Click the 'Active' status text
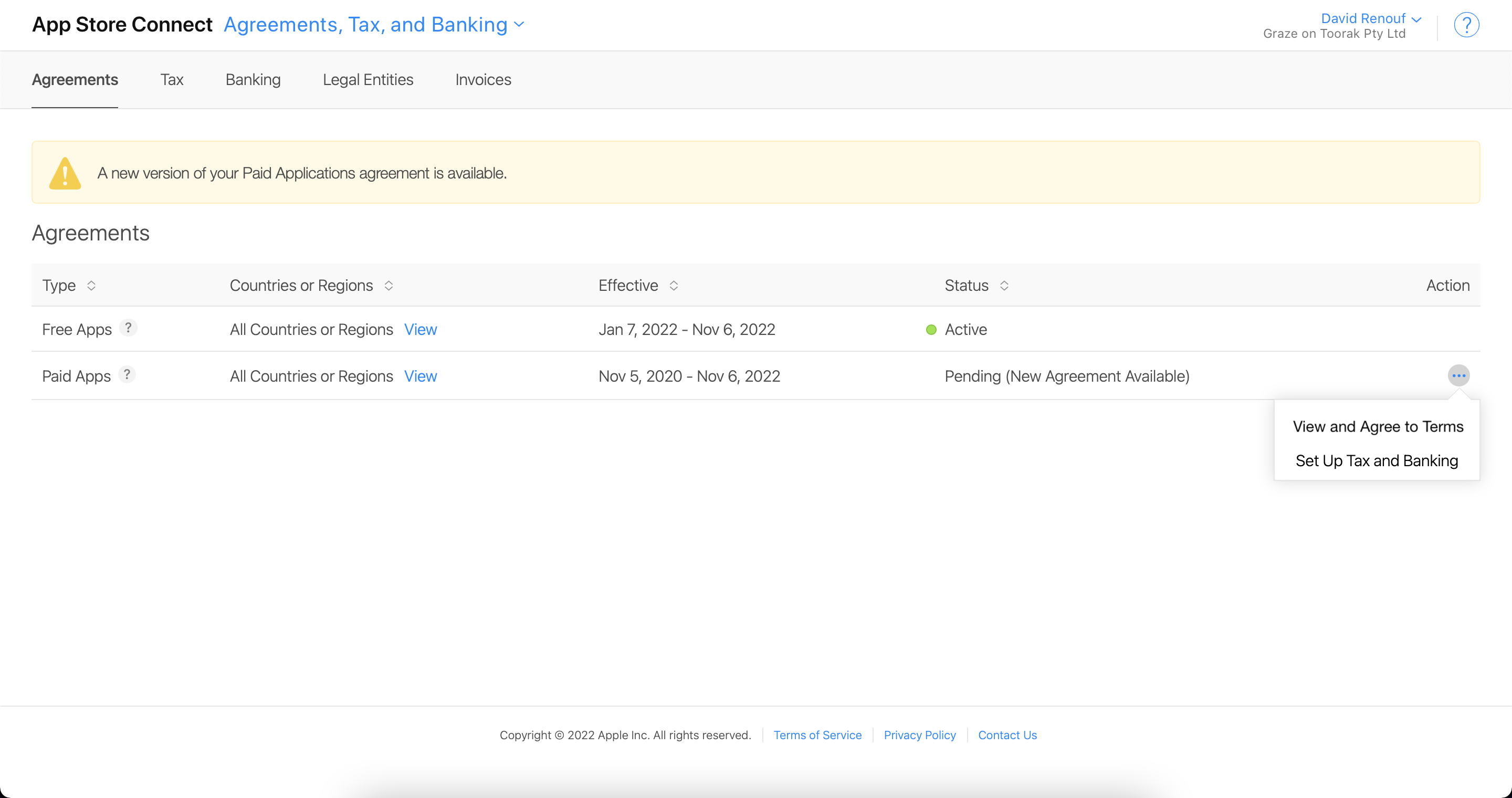This screenshot has width=1512, height=798. (x=965, y=330)
